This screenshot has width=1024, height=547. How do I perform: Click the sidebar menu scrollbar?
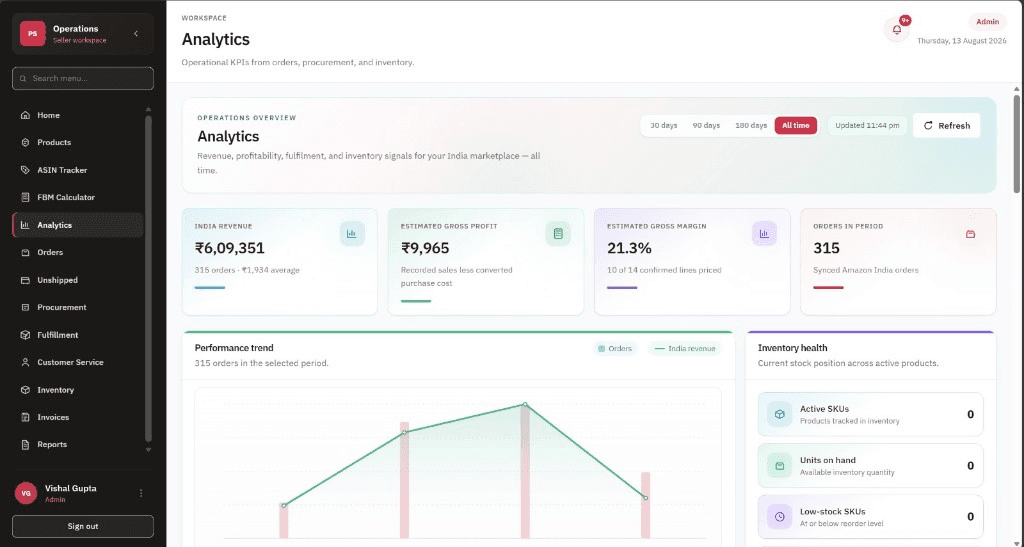click(148, 277)
